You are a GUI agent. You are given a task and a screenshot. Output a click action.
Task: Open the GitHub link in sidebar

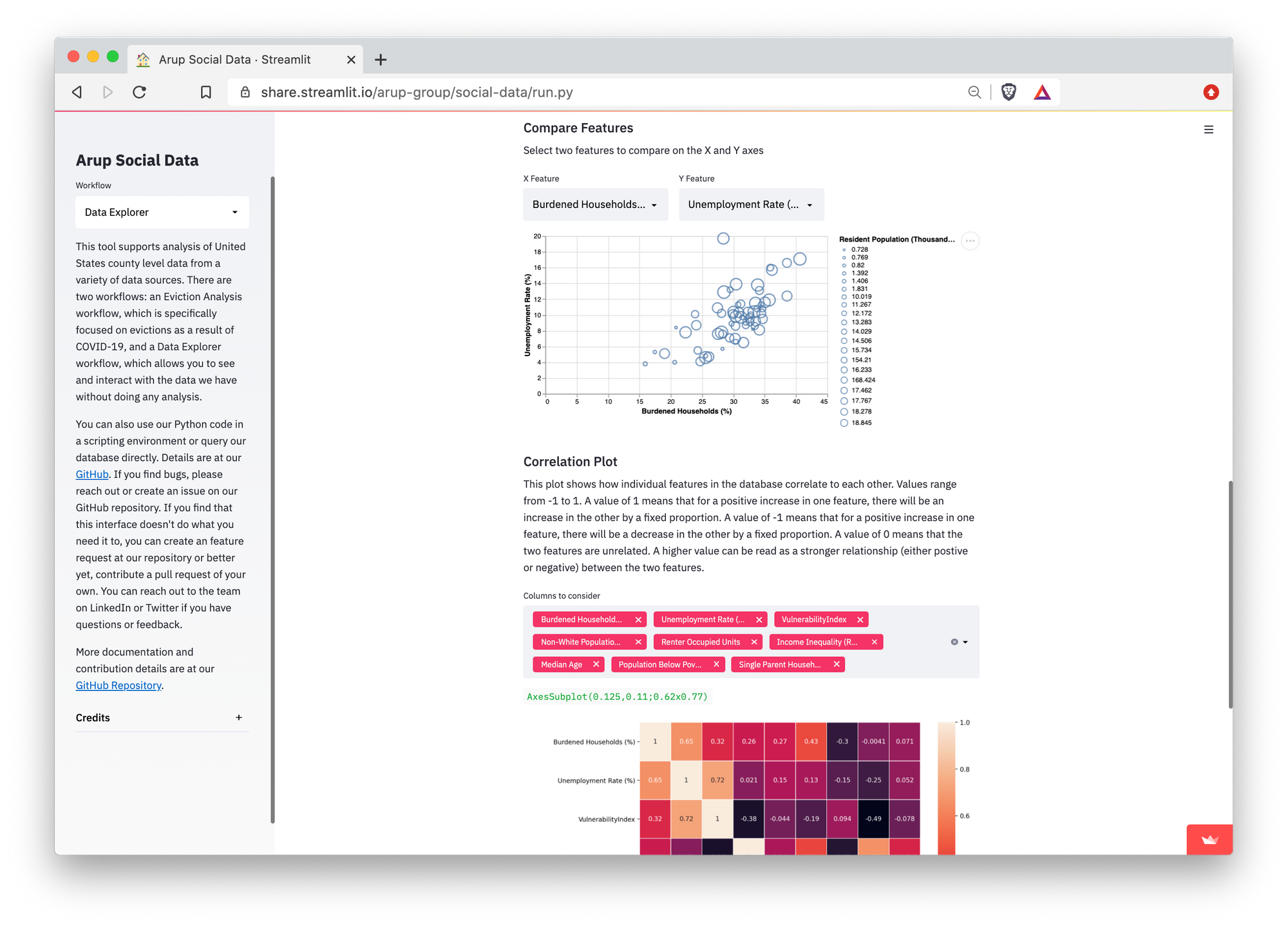[92, 474]
